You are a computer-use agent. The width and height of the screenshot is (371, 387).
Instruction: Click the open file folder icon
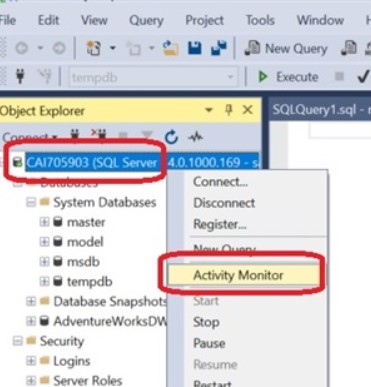coord(170,48)
